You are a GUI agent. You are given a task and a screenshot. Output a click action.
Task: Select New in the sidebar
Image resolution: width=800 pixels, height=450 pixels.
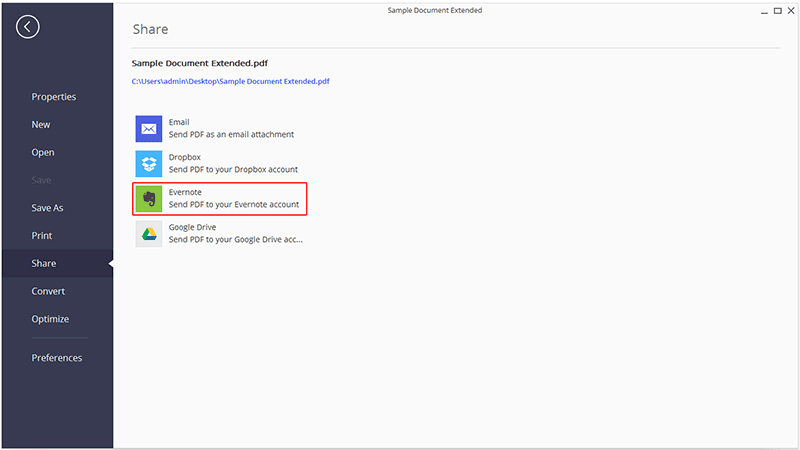click(x=41, y=124)
